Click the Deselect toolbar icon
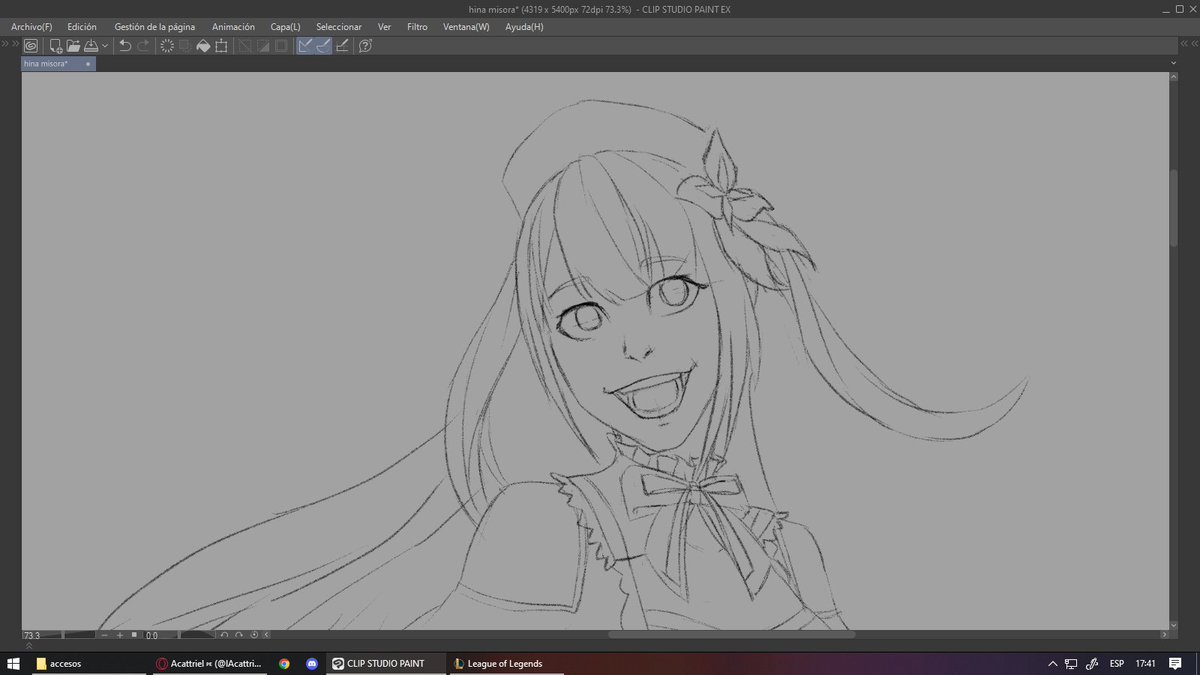The height and width of the screenshot is (675, 1200). pos(245,45)
